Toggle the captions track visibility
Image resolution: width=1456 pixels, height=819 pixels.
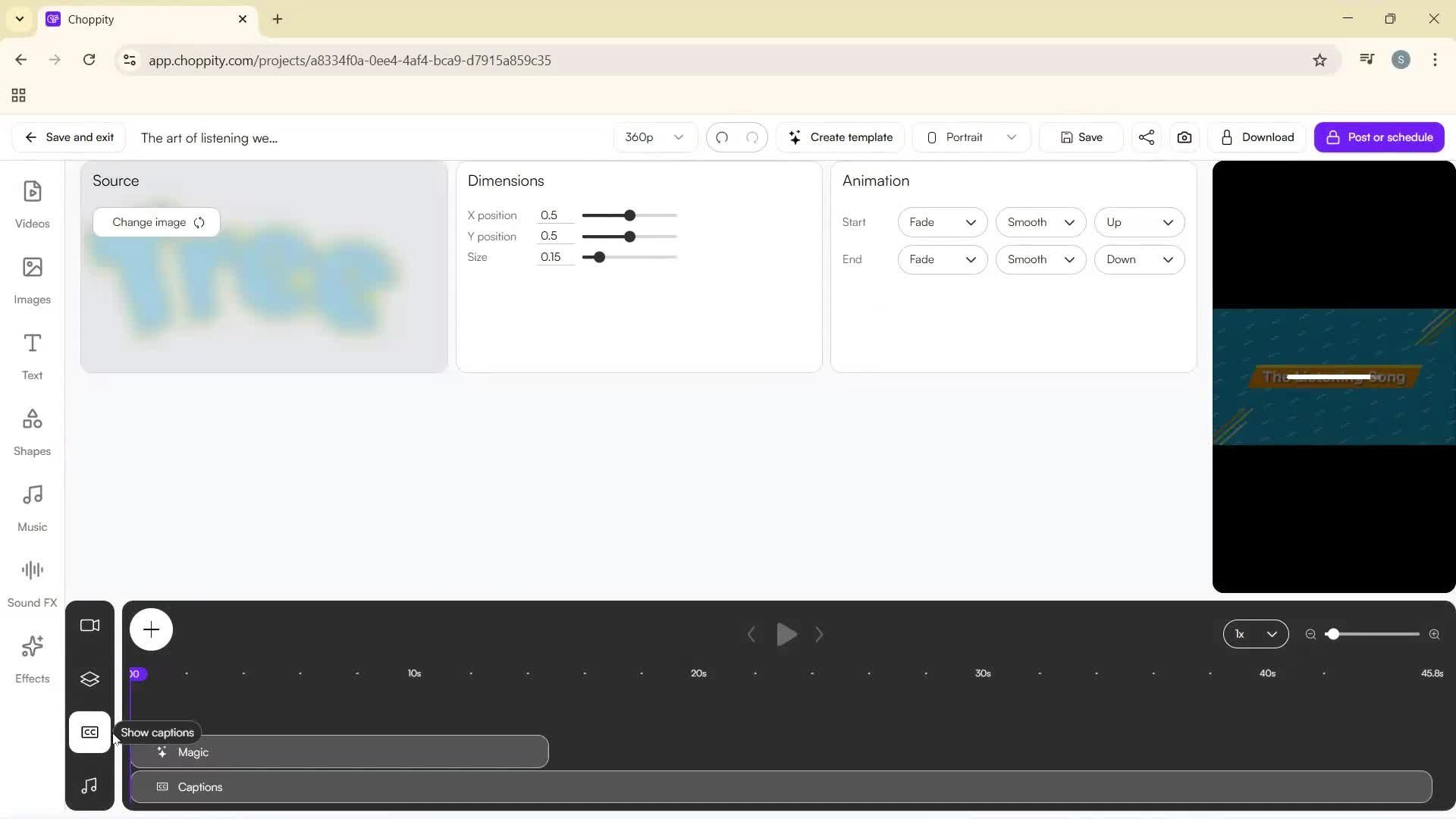pos(89,733)
